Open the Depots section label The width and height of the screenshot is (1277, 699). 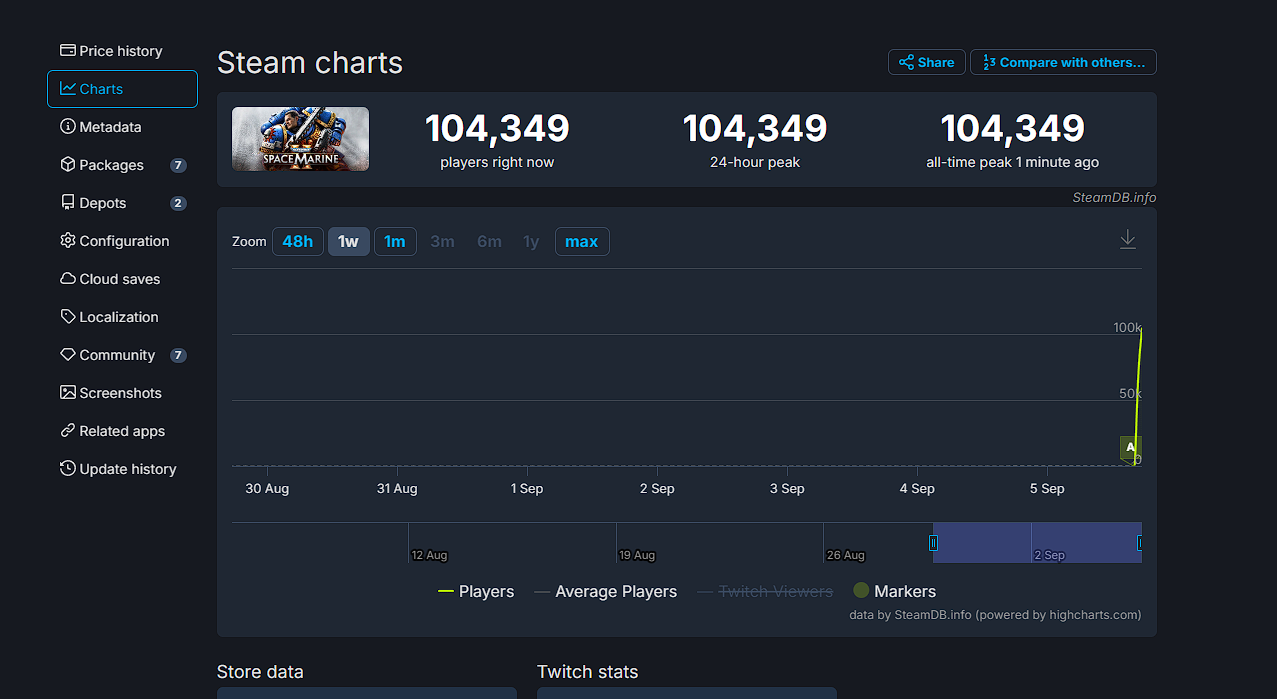(x=103, y=203)
